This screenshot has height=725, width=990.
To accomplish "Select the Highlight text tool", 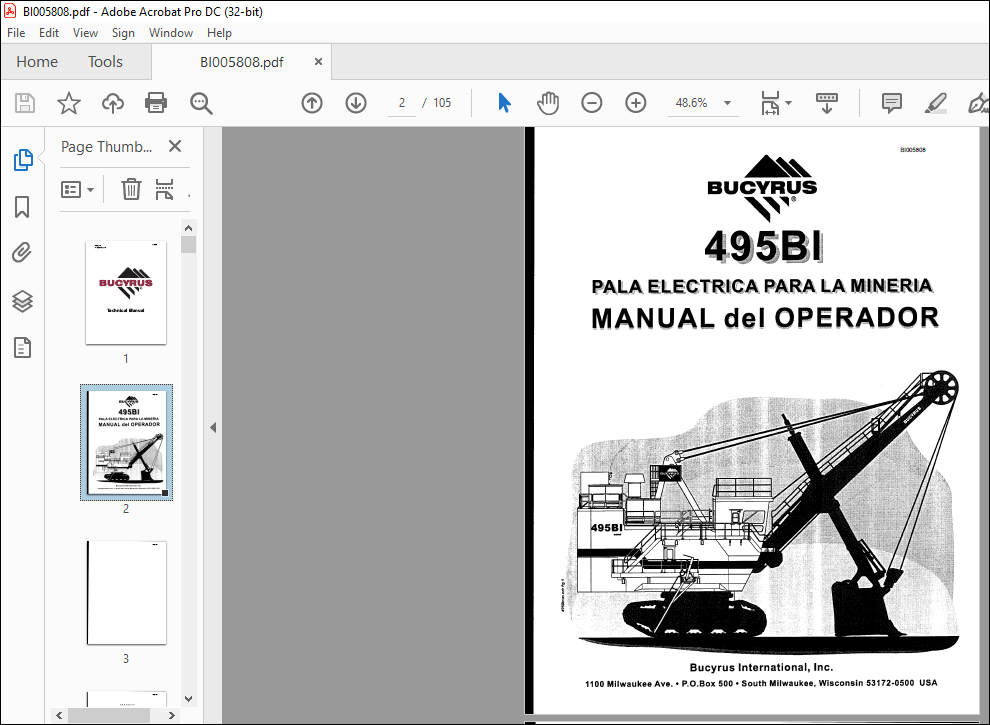I will coord(935,103).
